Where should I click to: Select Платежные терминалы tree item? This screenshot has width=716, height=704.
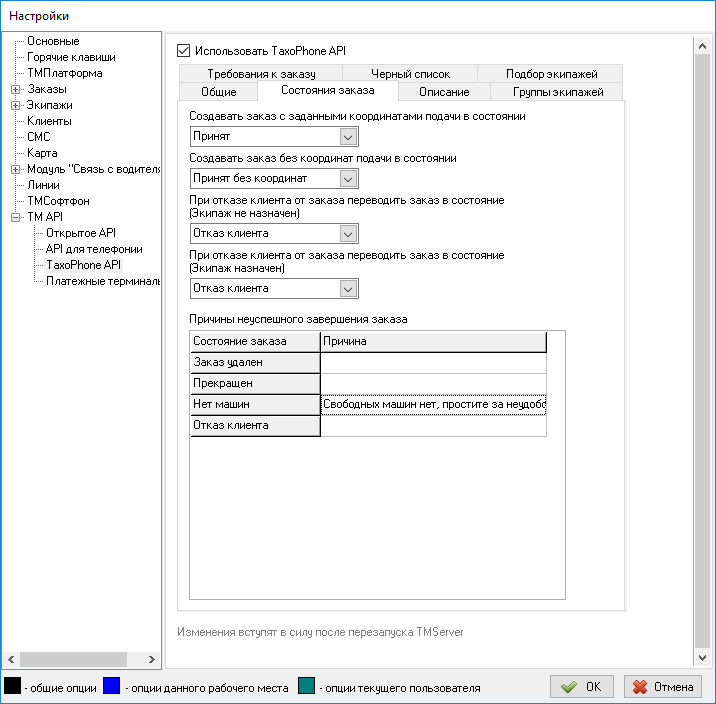(102, 281)
